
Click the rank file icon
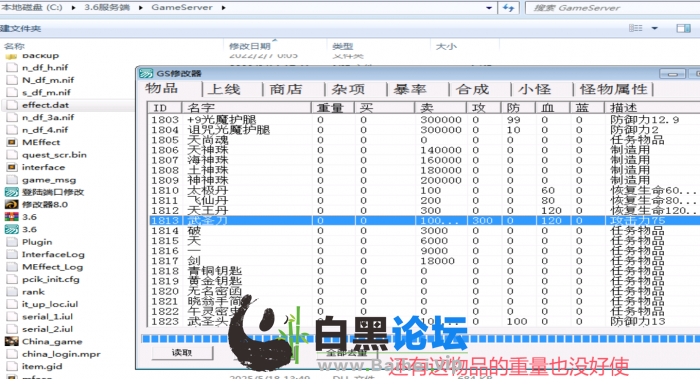(12, 292)
